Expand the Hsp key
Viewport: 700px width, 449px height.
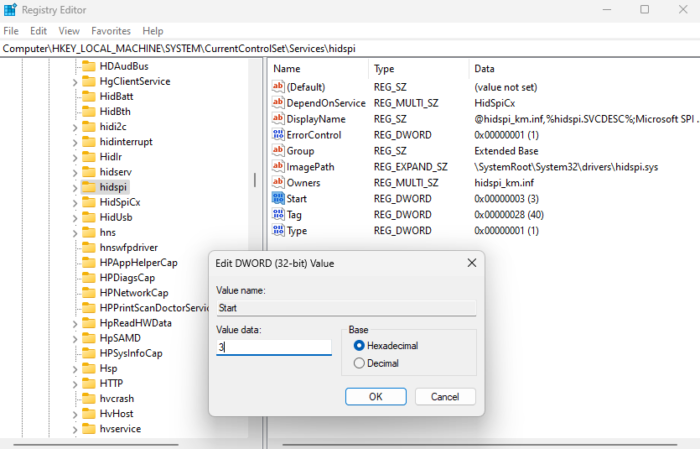[x=75, y=369]
